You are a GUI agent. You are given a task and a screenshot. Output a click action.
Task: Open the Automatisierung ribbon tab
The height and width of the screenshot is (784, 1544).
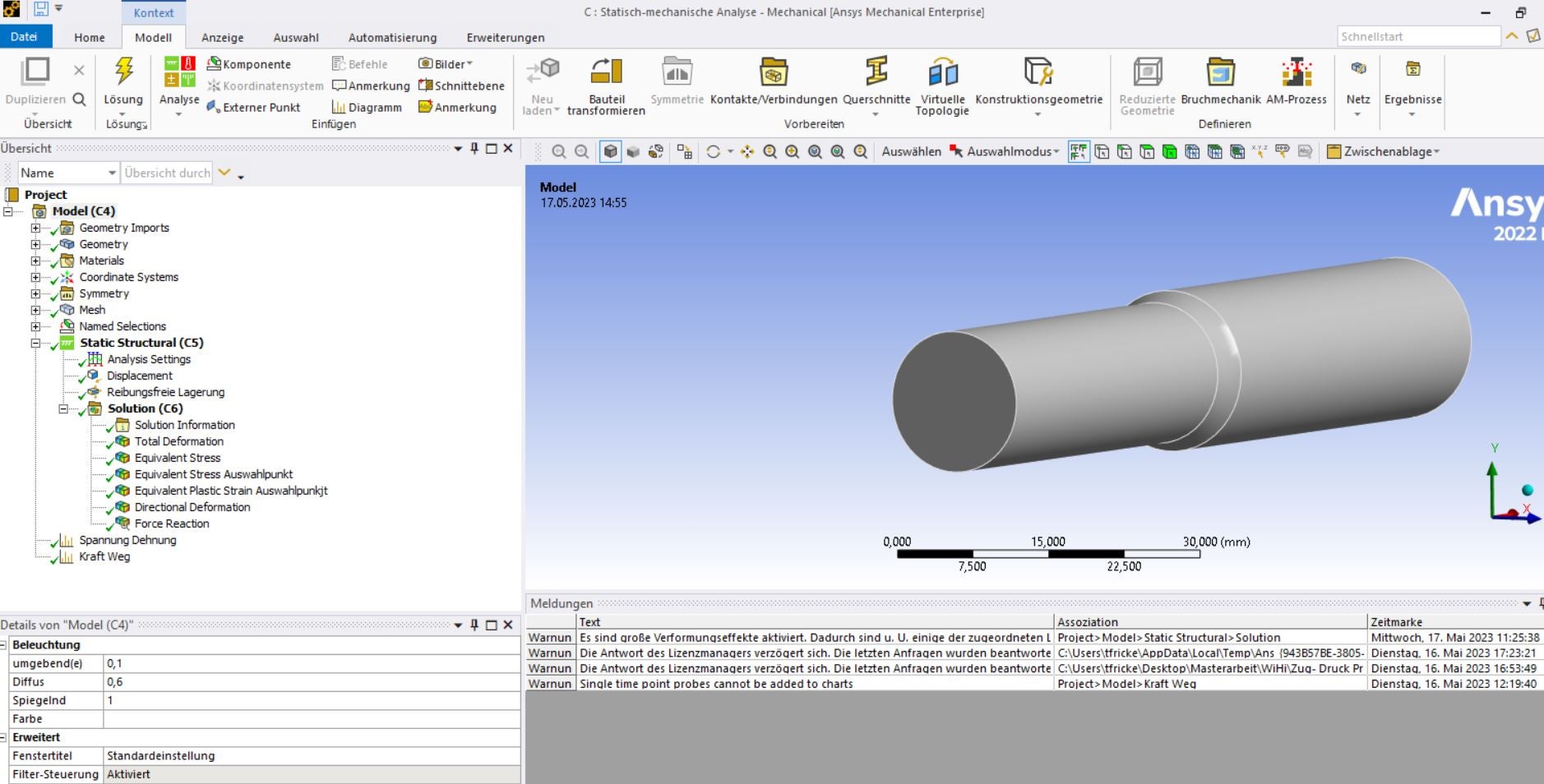click(393, 37)
